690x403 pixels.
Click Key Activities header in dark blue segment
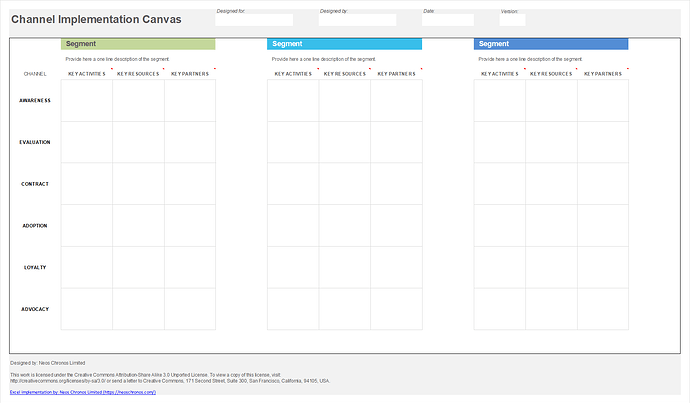499,74
